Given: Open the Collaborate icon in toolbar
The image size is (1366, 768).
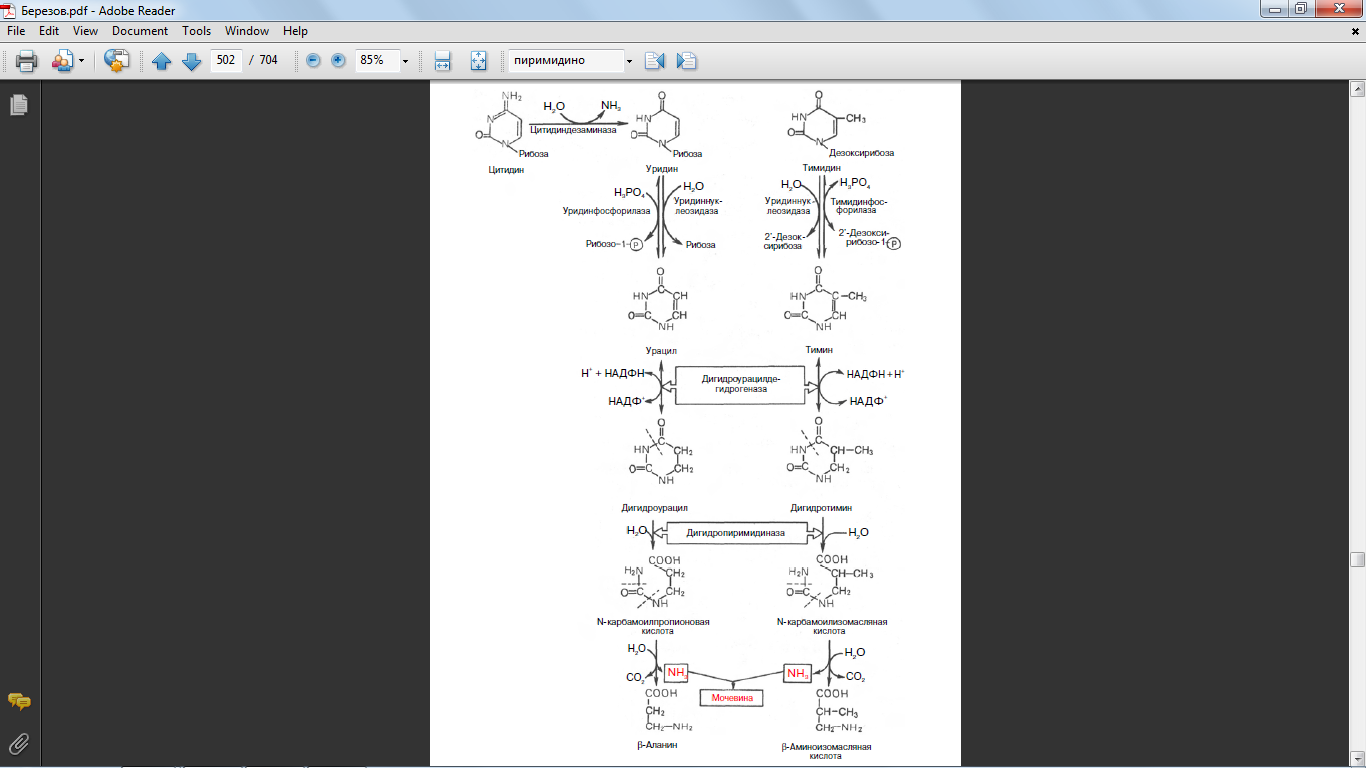Looking at the screenshot, I should (62, 61).
